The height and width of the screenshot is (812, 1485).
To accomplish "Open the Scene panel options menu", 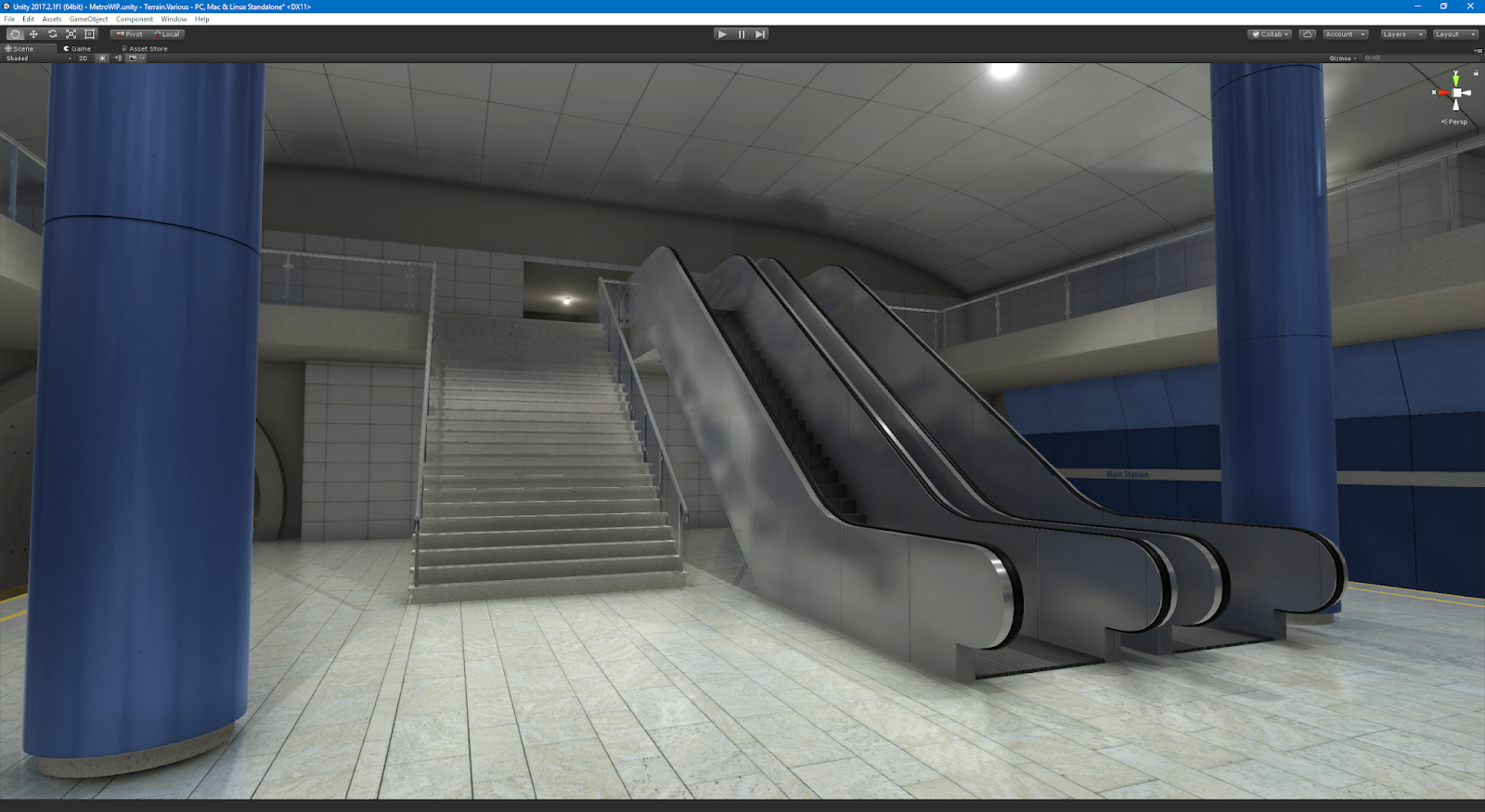I will [1478, 49].
